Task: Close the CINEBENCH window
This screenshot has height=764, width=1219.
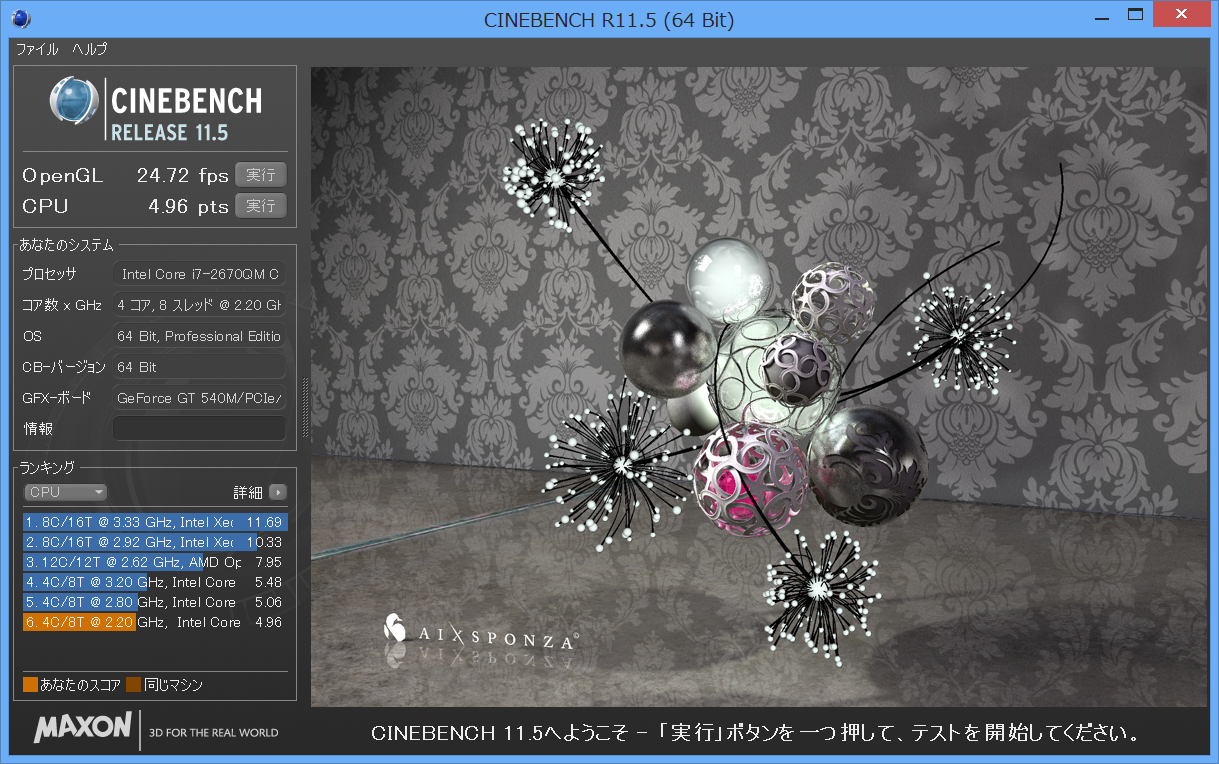Action: [x=1180, y=14]
